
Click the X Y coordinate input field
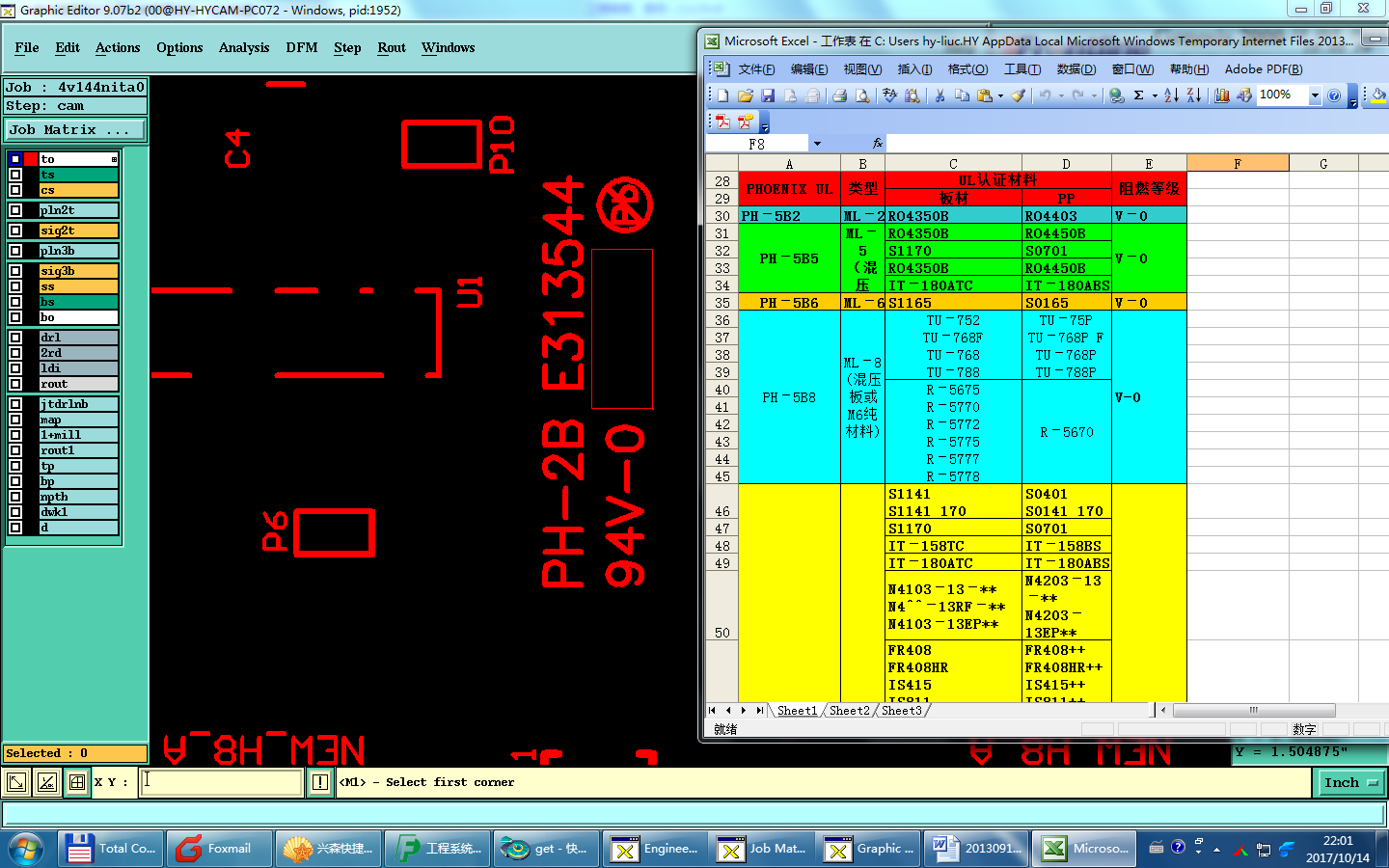(222, 782)
